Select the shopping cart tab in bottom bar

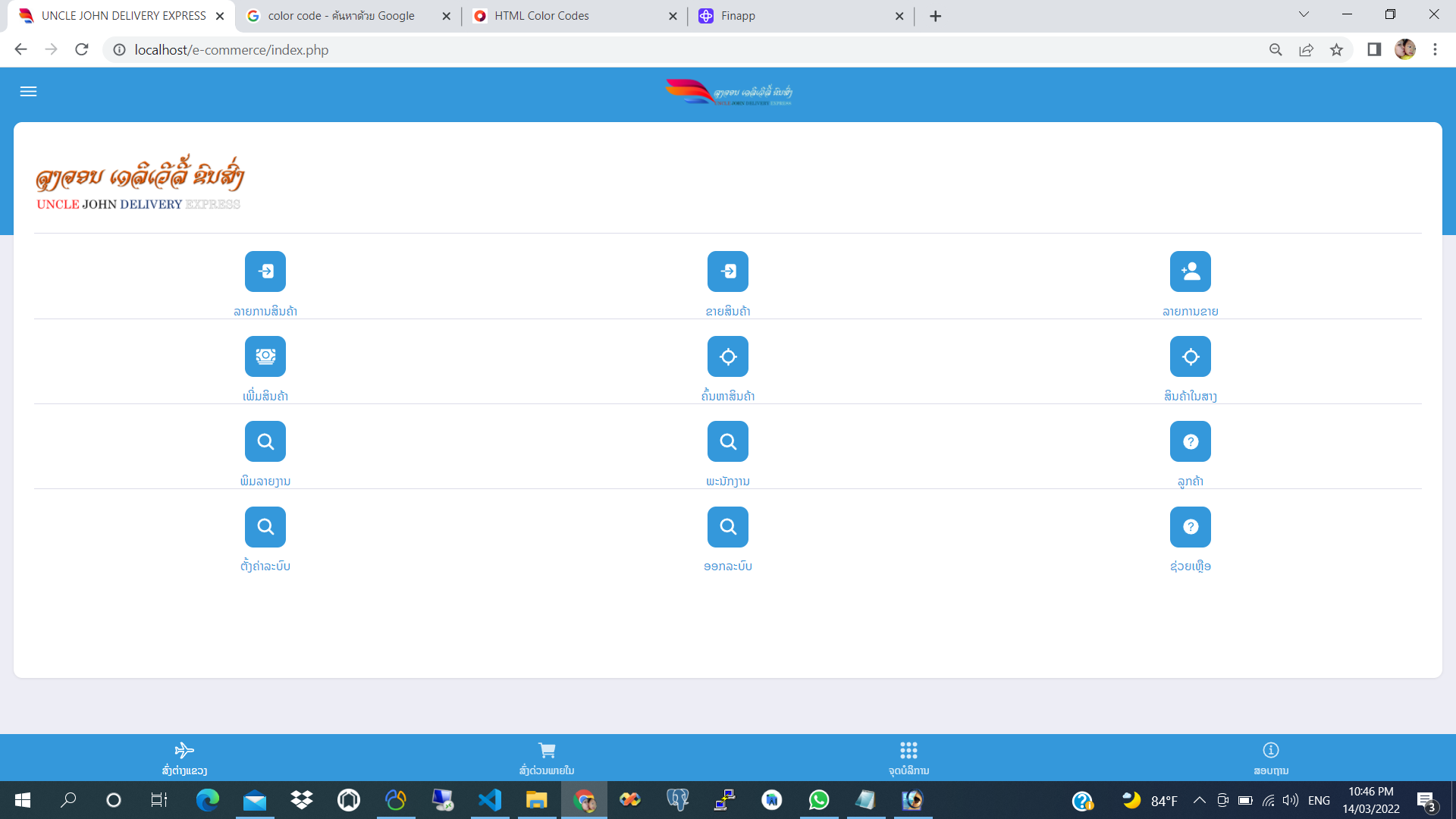coord(547,758)
